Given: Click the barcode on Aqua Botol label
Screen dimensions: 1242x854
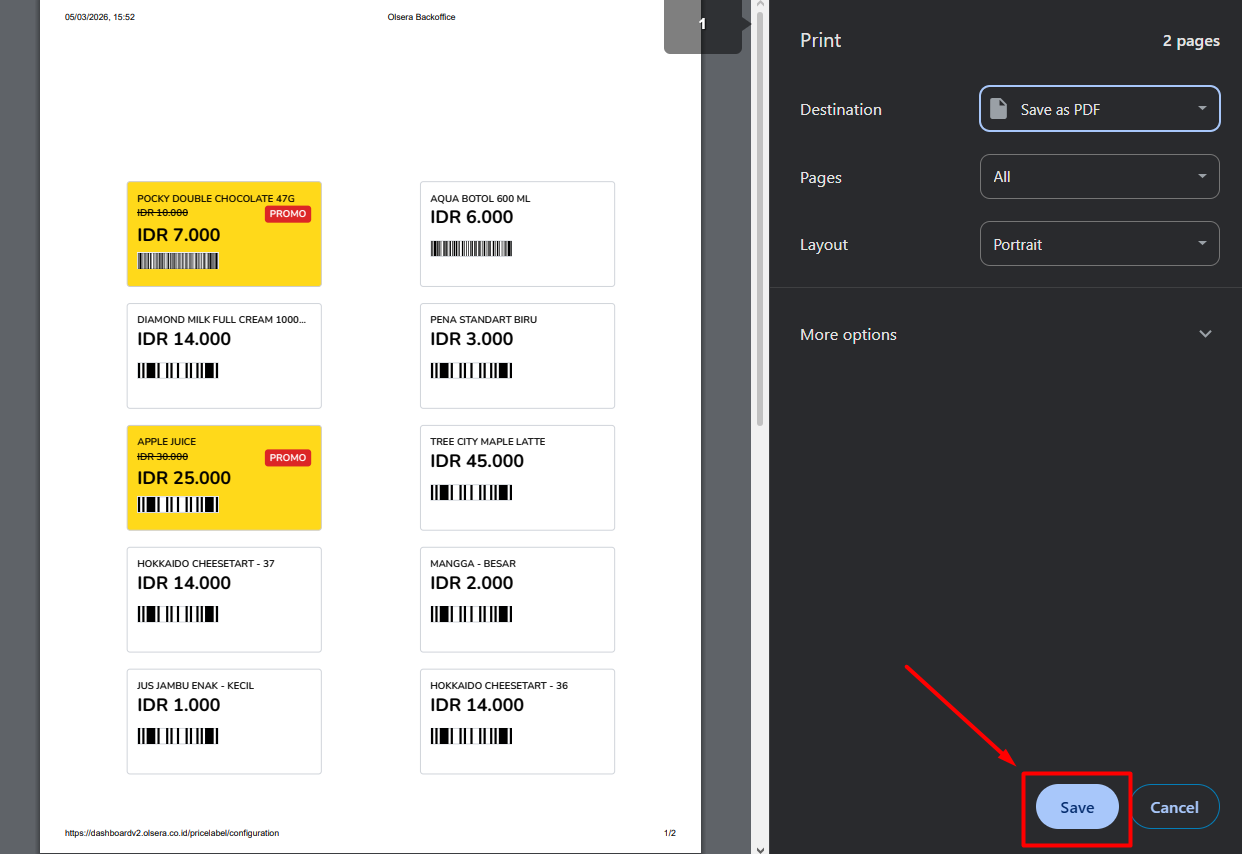Looking at the screenshot, I should 471,249.
